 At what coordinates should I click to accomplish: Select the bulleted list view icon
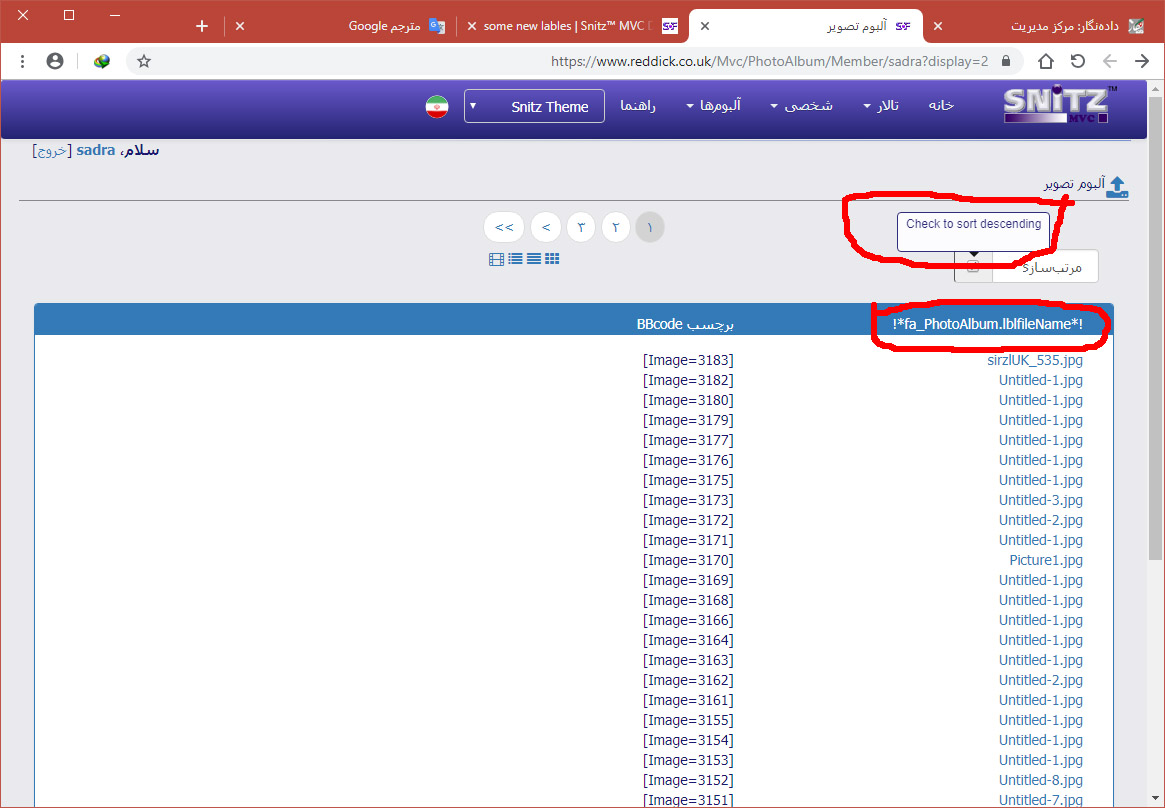click(515, 259)
